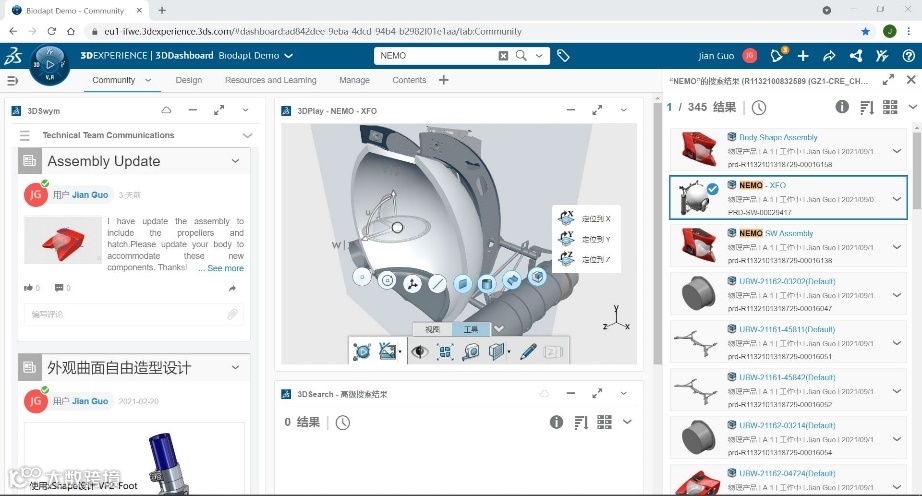Screen dimensions: 922x496
Task: Expand the 外观曲面自由造型设计 post chevron
Action: [x=235, y=367]
